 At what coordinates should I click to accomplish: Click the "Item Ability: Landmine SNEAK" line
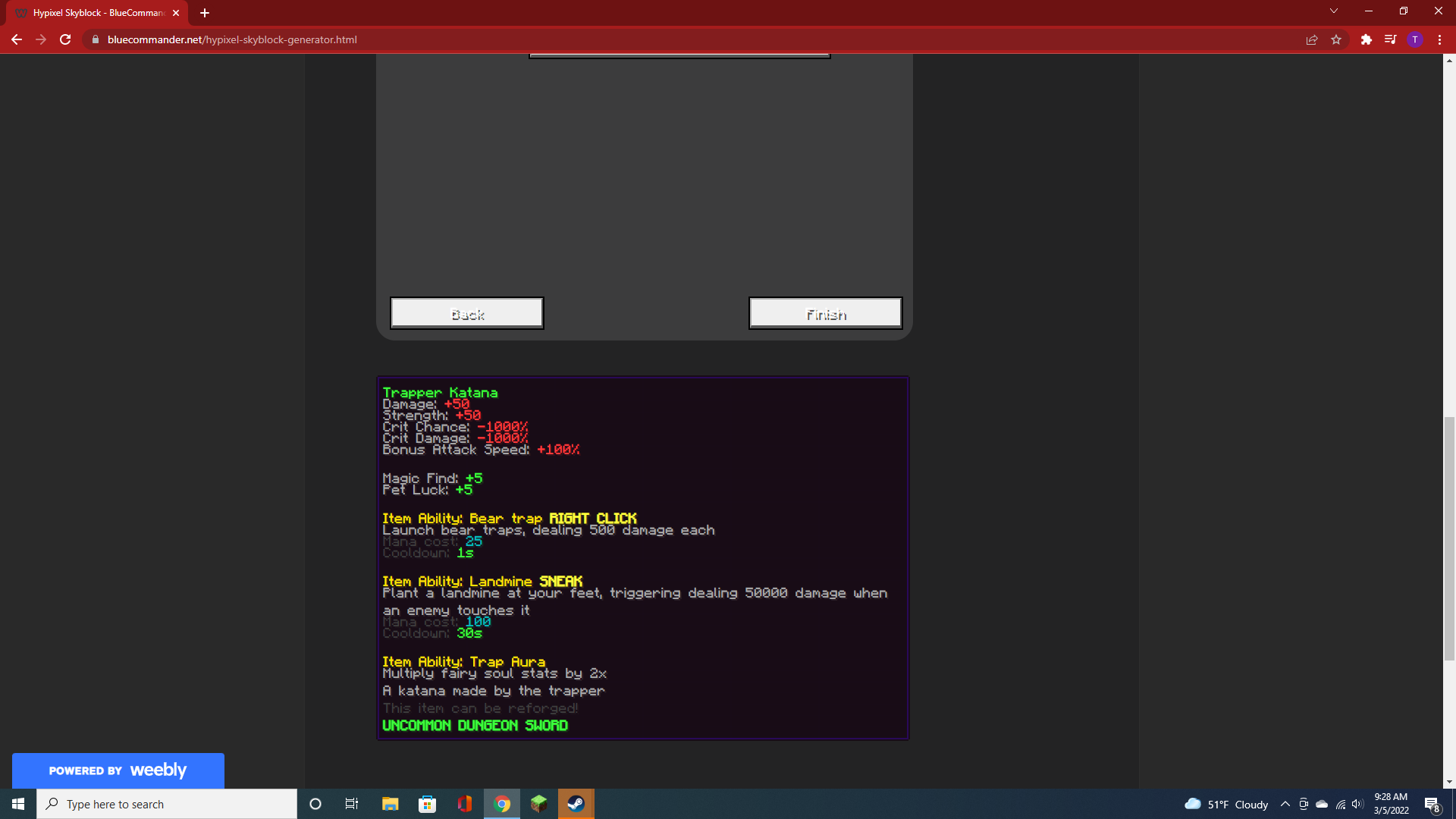click(482, 582)
